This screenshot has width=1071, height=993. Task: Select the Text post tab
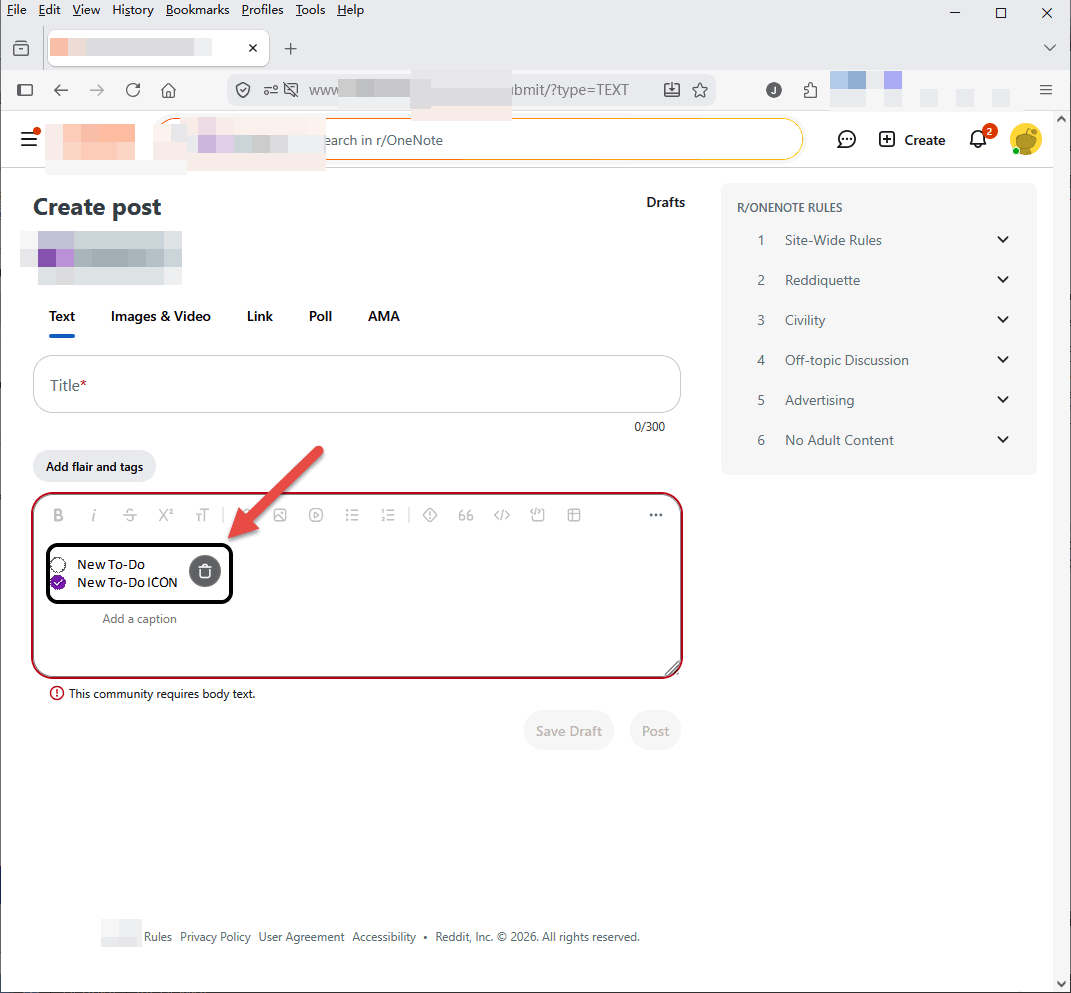pyautogui.click(x=61, y=316)
